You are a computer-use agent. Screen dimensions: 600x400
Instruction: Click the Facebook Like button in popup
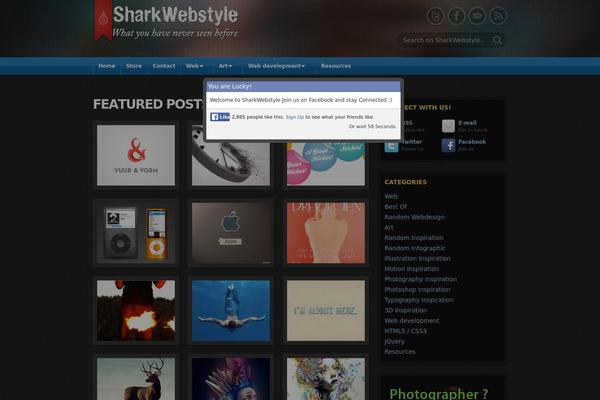tap(220, 117)
